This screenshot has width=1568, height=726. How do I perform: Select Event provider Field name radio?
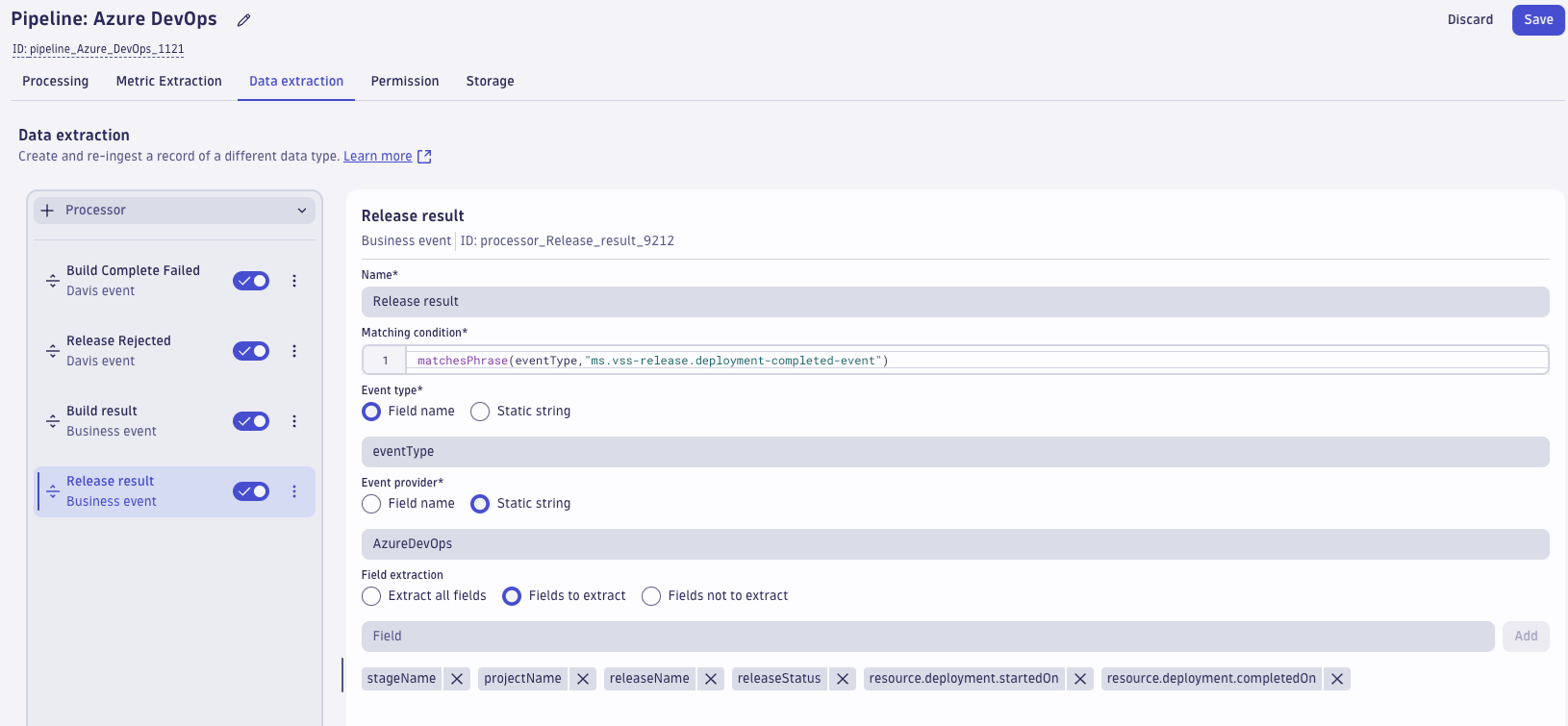pyautogui.click(x=371, y=504)
